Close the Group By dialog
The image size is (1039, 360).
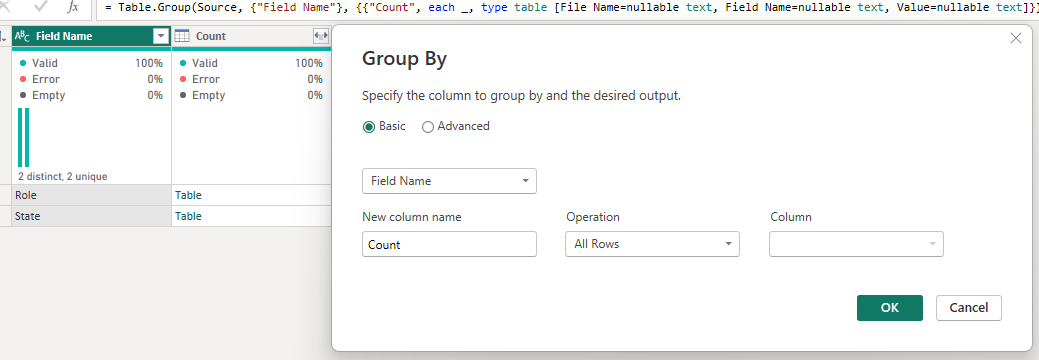(1015, 38)
